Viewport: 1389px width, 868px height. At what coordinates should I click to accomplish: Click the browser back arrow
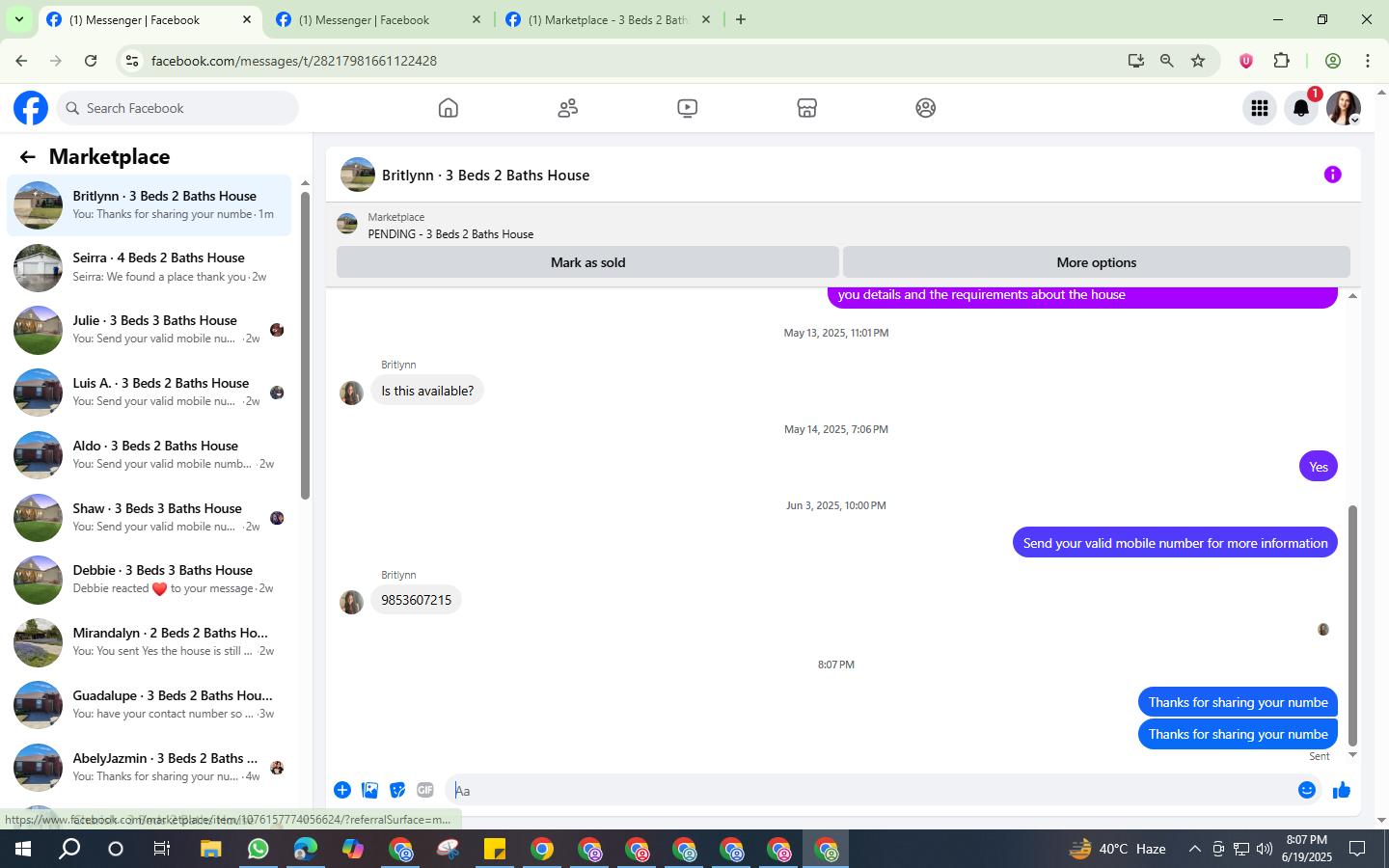pos(21,61)
